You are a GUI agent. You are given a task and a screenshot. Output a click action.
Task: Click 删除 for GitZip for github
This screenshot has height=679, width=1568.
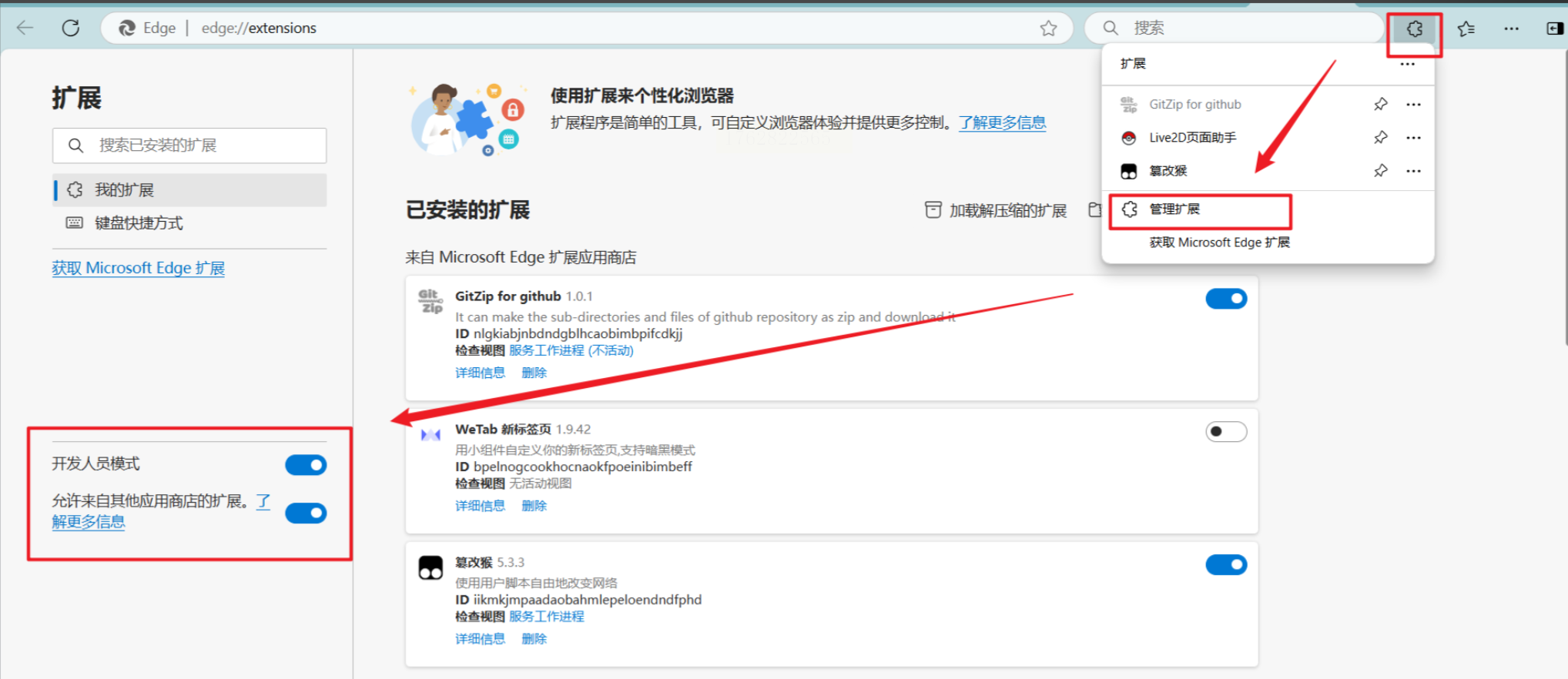pos(534,373)
